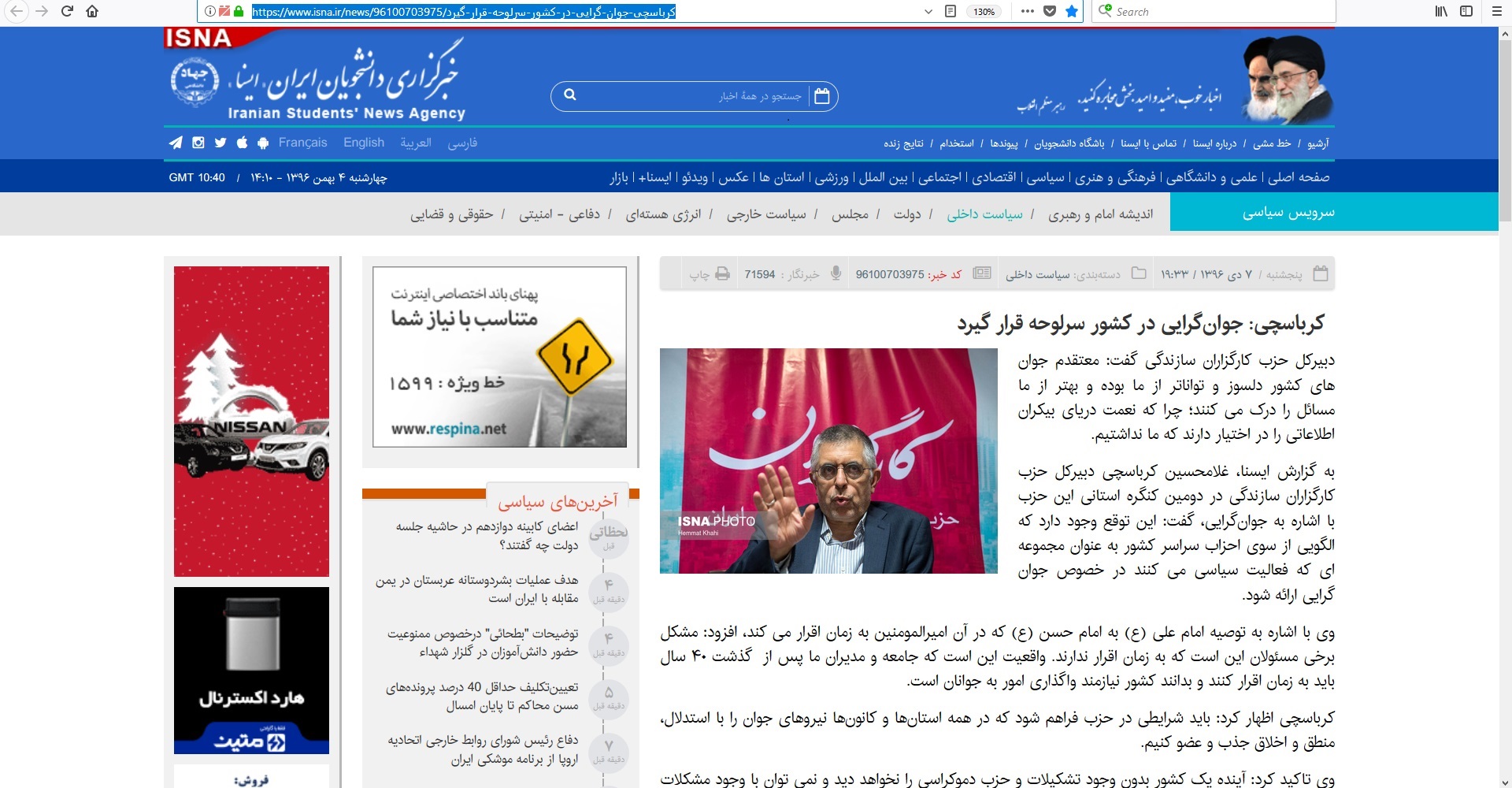Show site information icon in address bar
The width and height of the screenshot is (1512, 788).
209,11
